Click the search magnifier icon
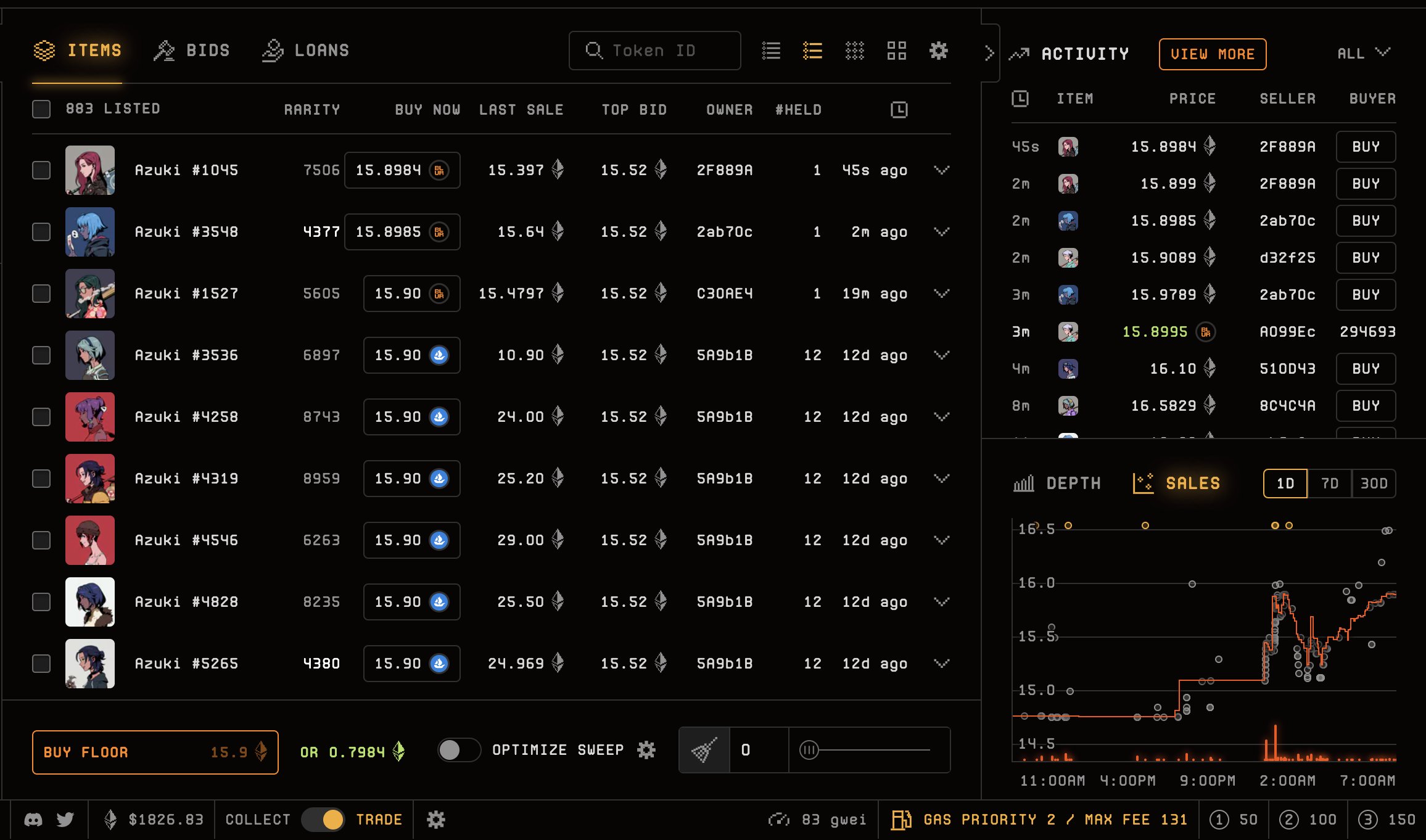 pyautogui.click(x=594, y=51)
